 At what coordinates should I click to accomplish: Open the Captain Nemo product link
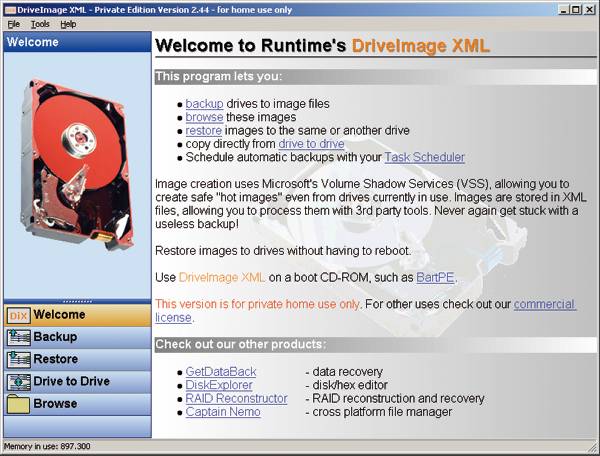click(223, 412)
